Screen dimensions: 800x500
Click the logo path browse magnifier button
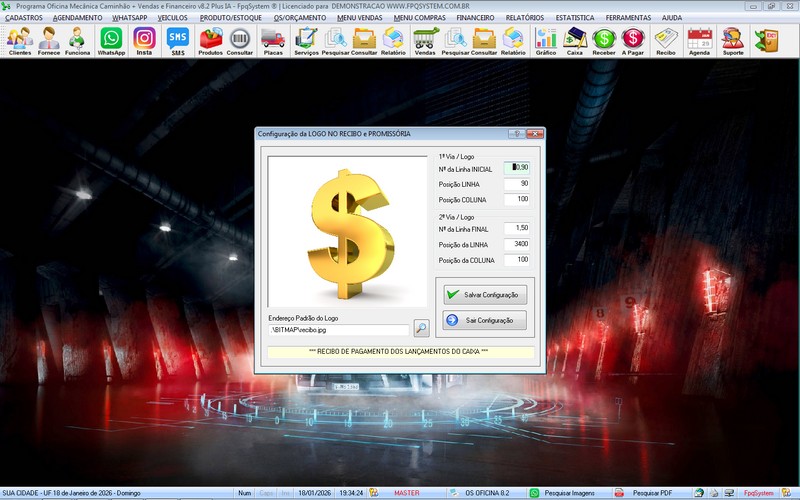421,328
